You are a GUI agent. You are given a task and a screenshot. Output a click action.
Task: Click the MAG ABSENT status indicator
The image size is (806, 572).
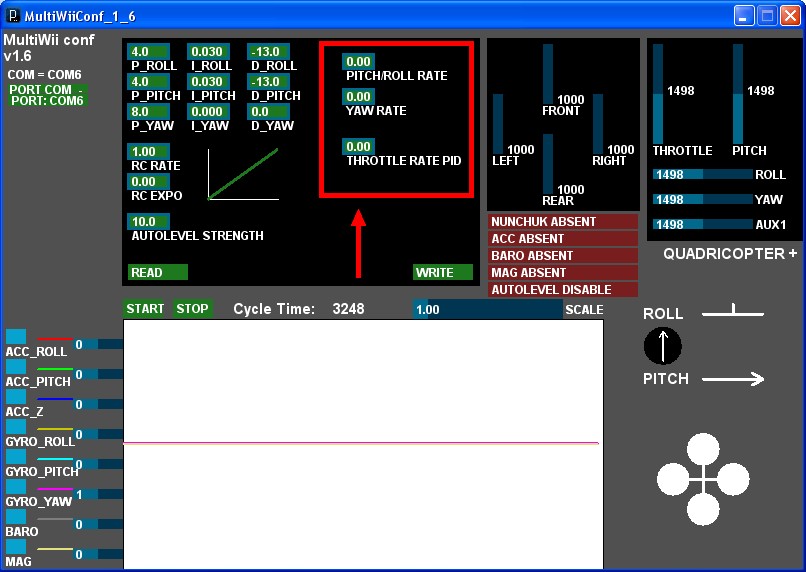tap(563, 273)
